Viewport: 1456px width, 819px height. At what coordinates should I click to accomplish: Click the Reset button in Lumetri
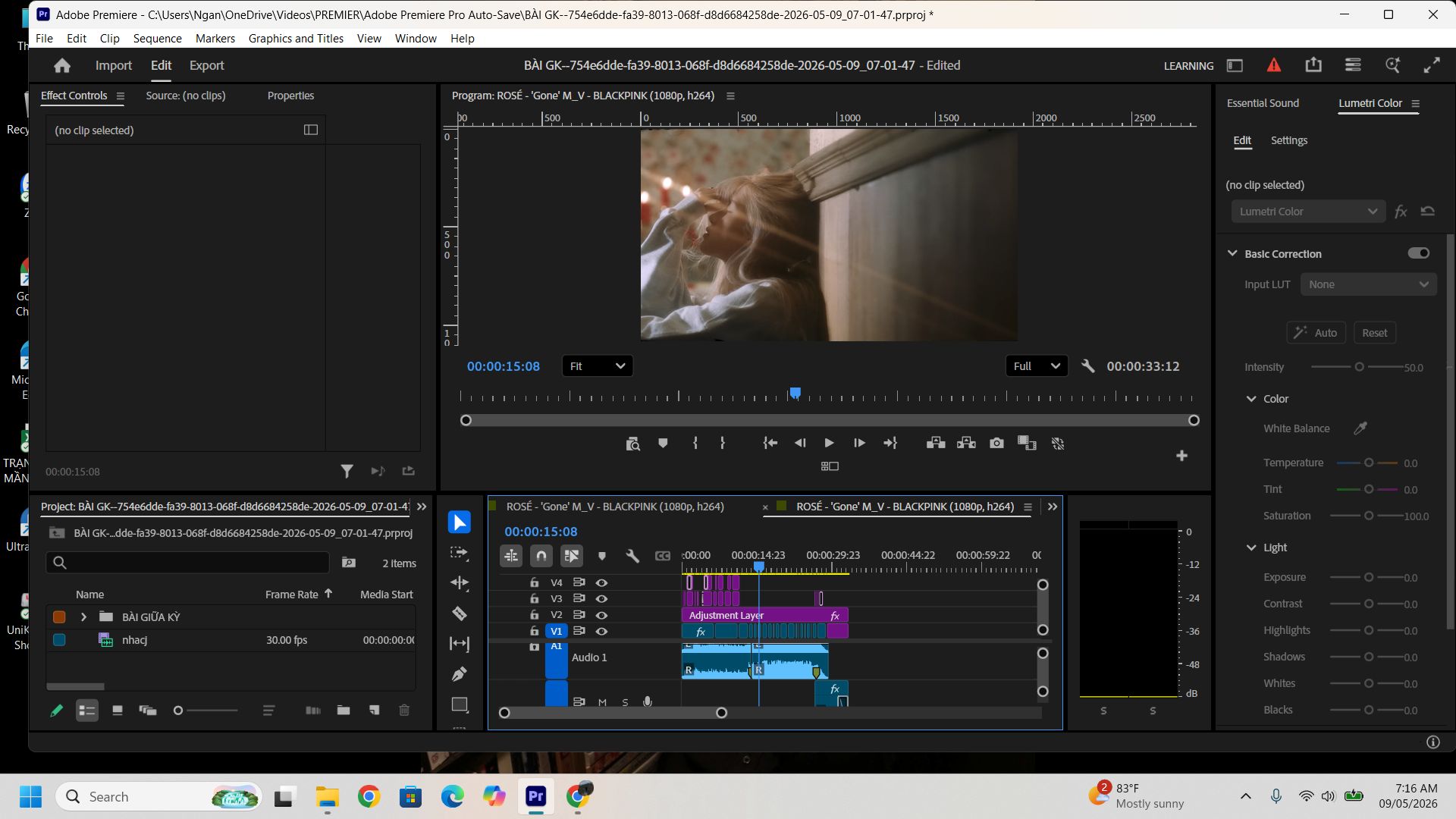point(1374,333)
